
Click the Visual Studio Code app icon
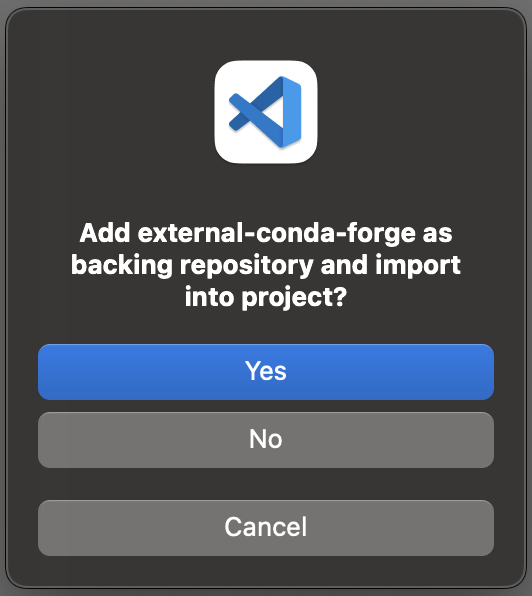[x=266, y=112]
